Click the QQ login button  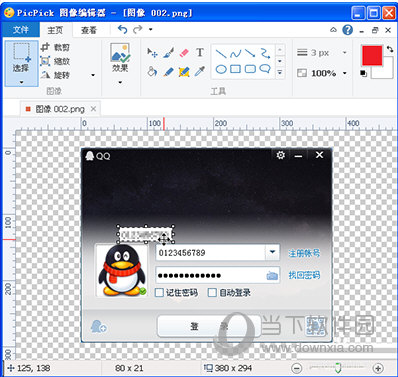(x=209, y=326)
